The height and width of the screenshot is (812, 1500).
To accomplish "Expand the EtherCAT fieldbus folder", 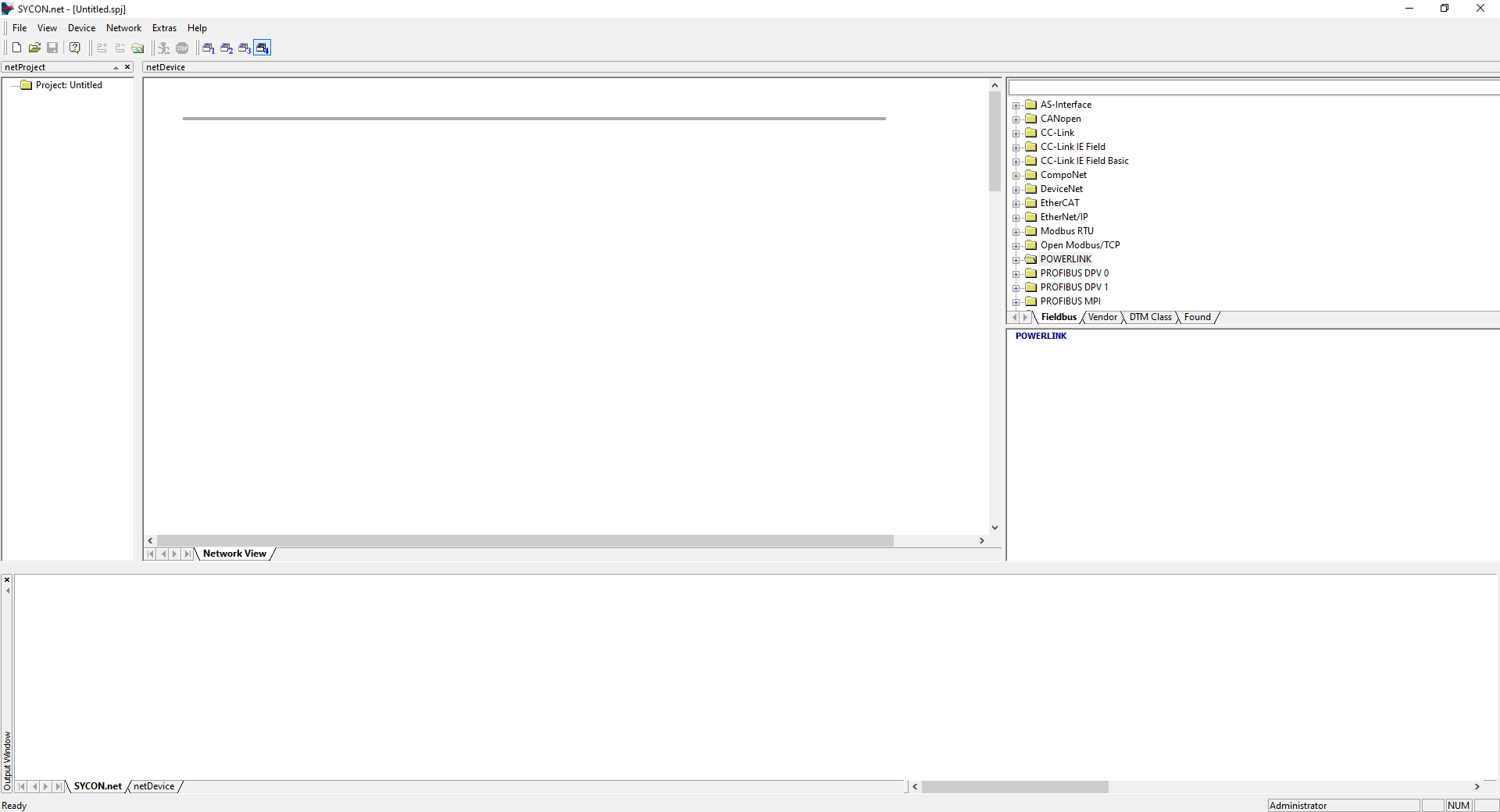I will click(x=1016, y=204).
